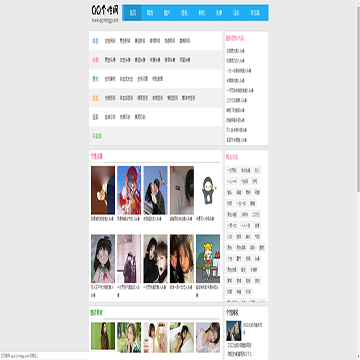Open the woman on green background photo thumbnail
360x360 pixels.
[x=103, y=336]
